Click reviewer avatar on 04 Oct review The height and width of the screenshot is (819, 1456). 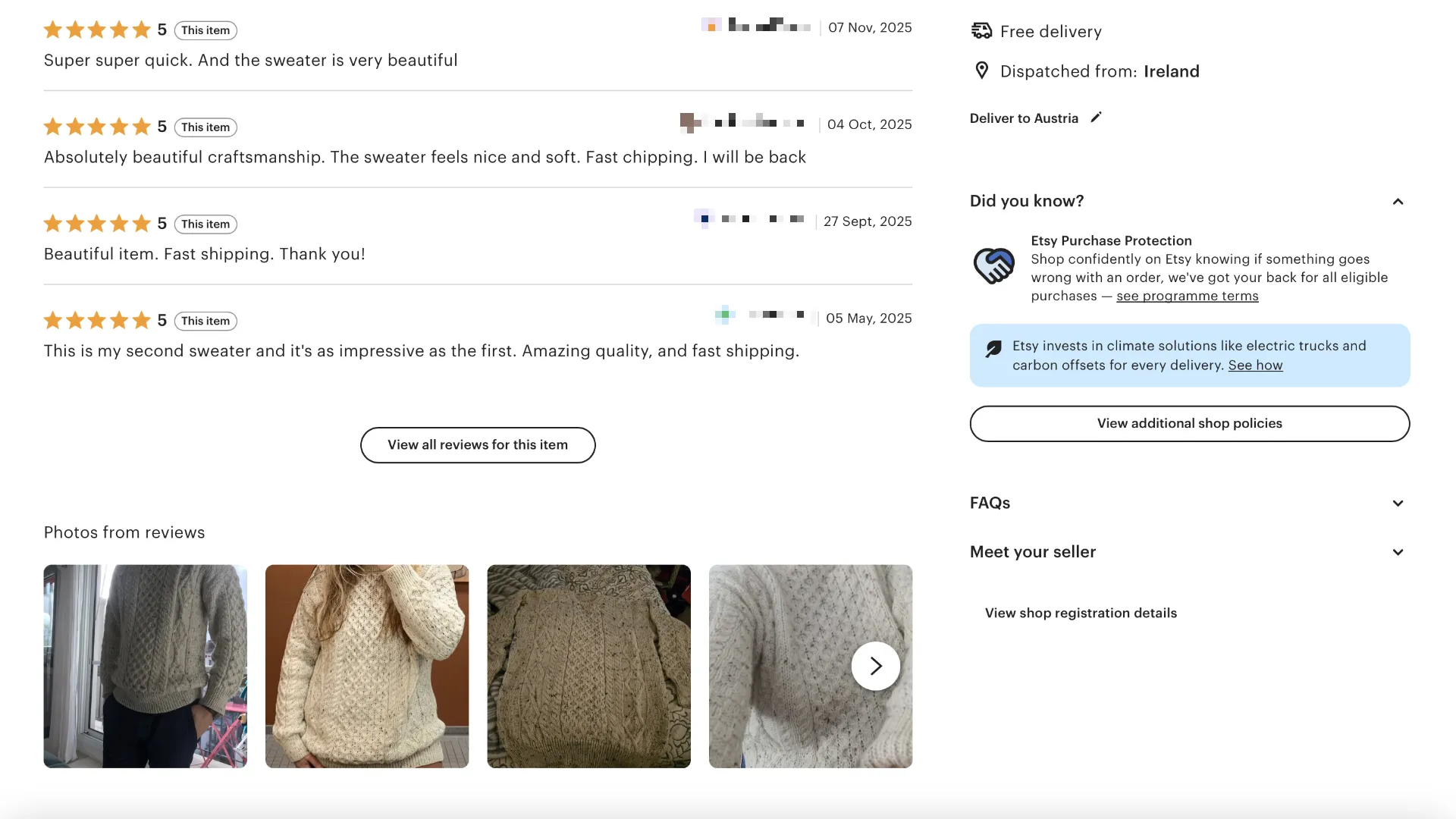tap(689, 122)
